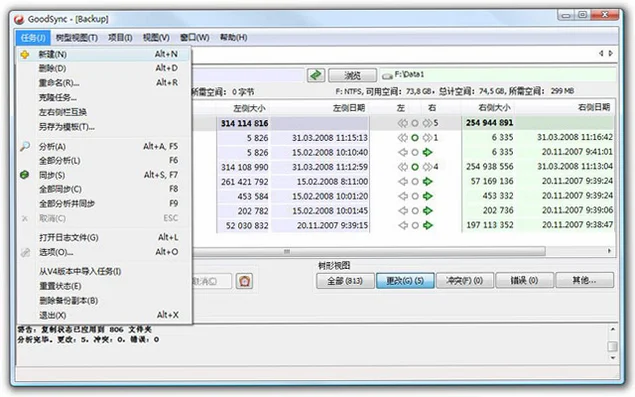Open the 视图(V) menu
Viewport: 635px width, 397px height.
[x=156, y=38]
